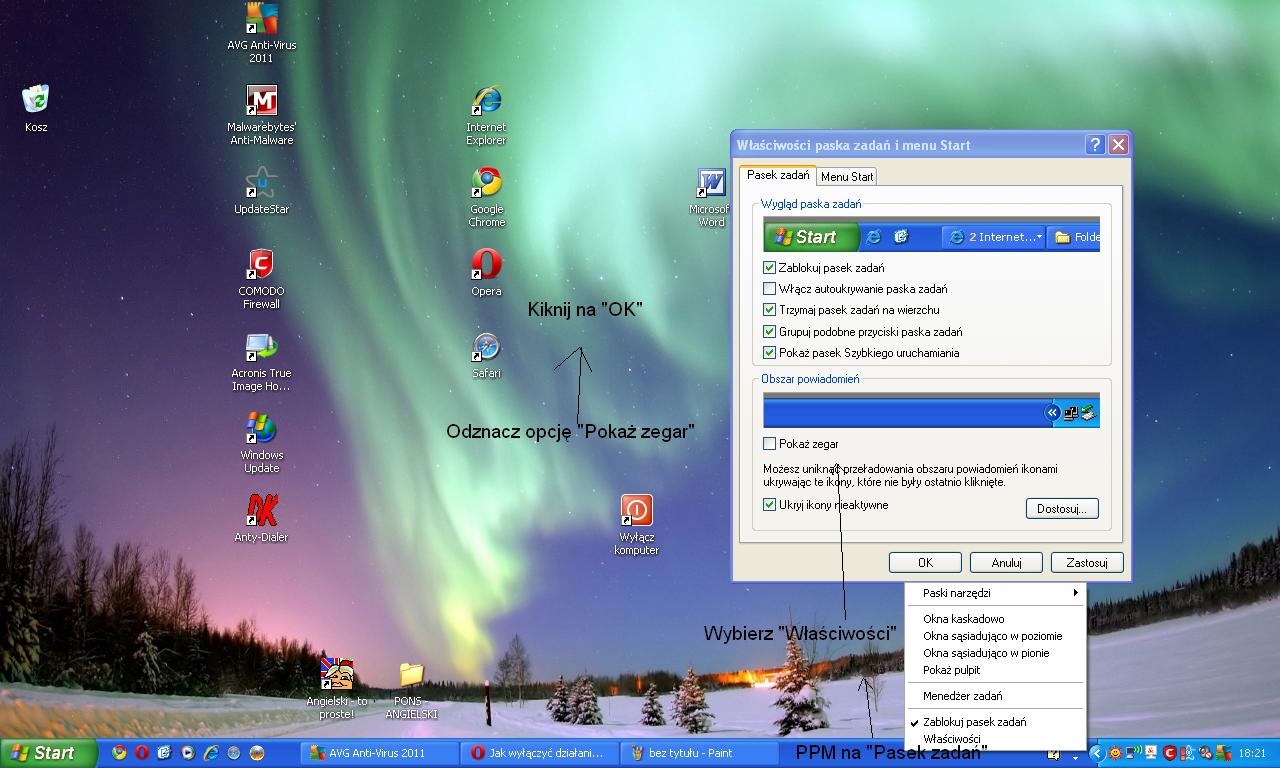Toggle Trzymaj pasek zadań na wierzchu

(769, 310)
